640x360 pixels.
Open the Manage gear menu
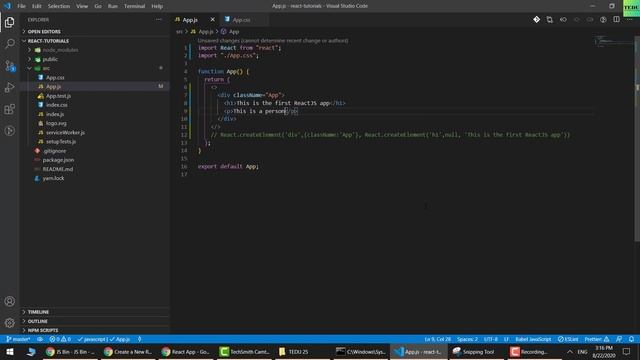coord(9,323)
